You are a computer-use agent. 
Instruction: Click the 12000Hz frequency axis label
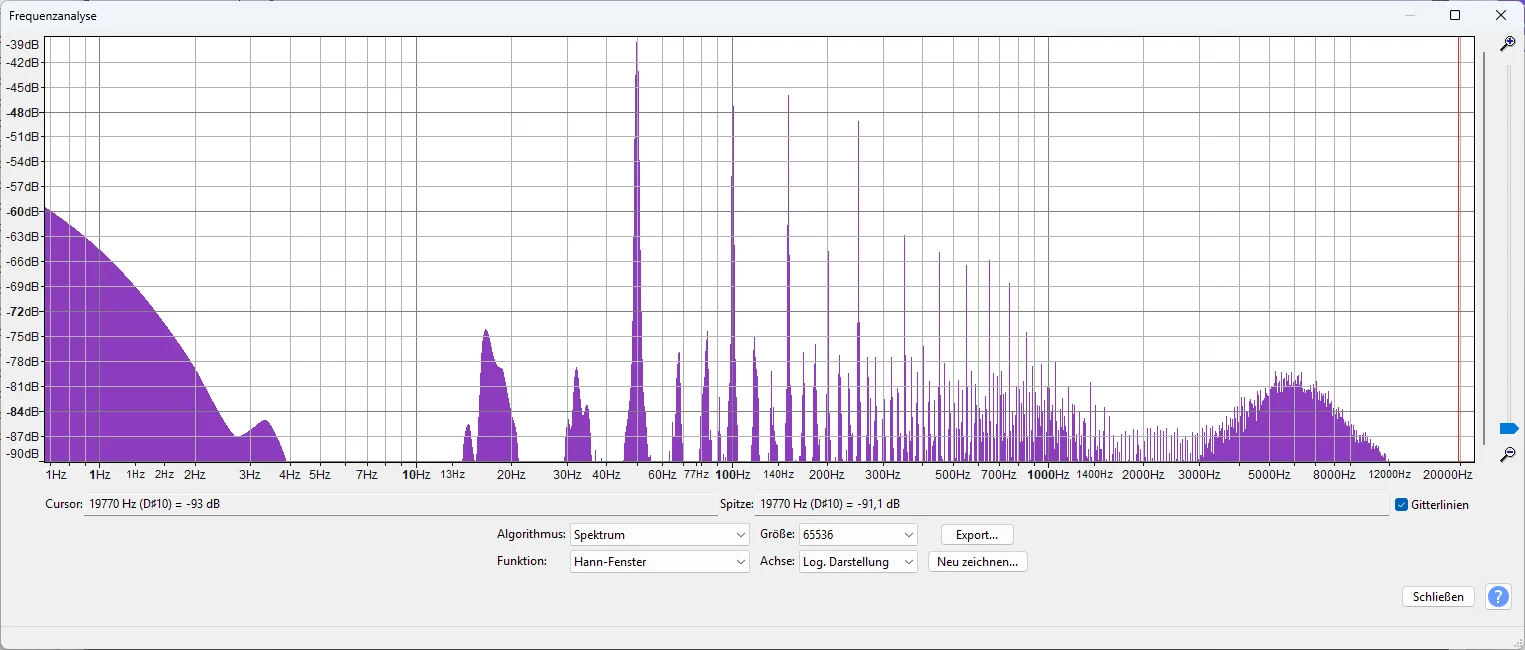click(x=1389, y=475)
